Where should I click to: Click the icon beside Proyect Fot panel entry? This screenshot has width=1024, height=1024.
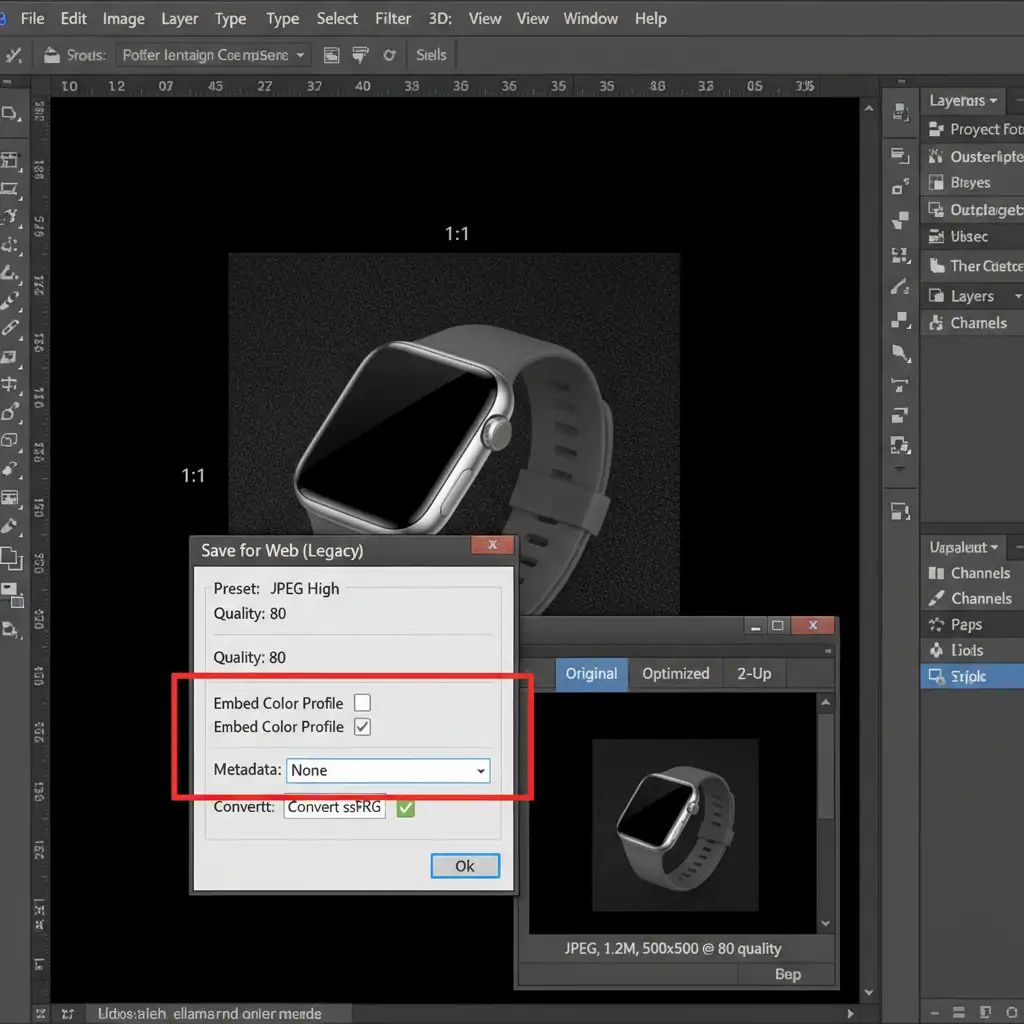point(936,129)
